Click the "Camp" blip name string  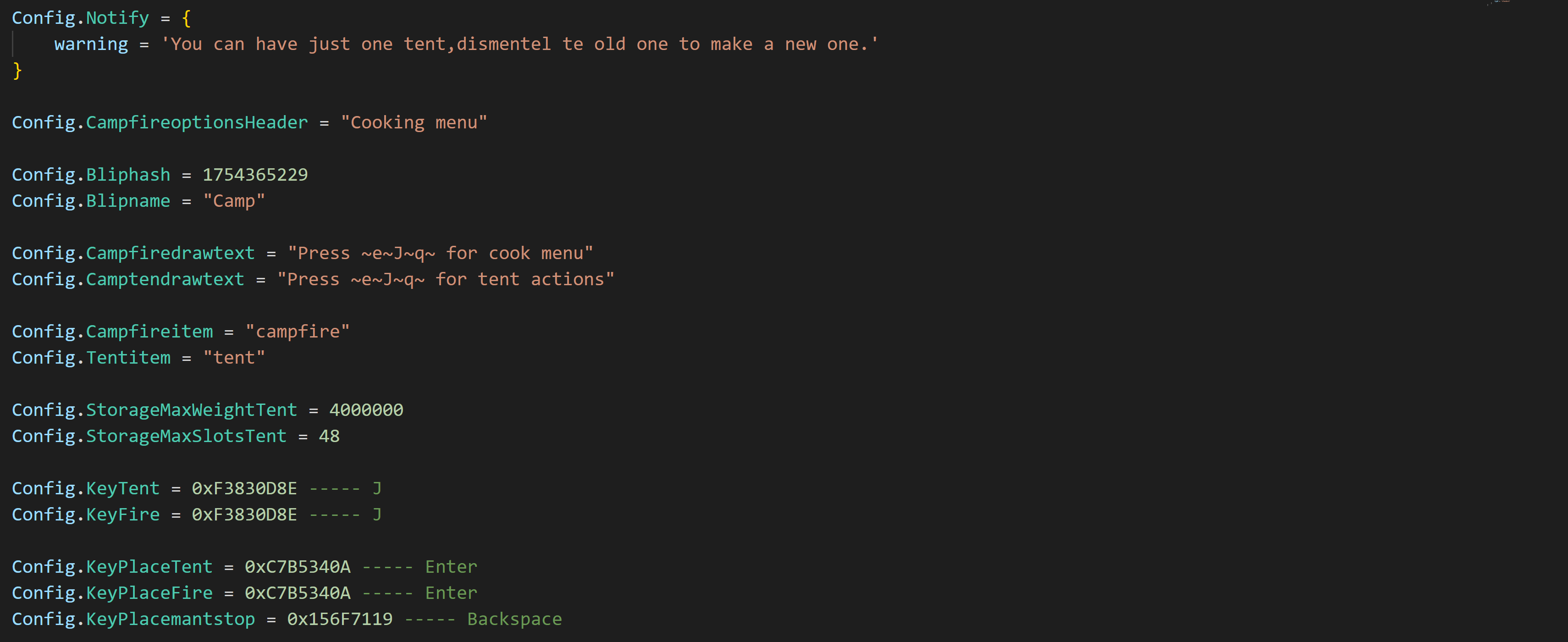(x=234, y=201)
